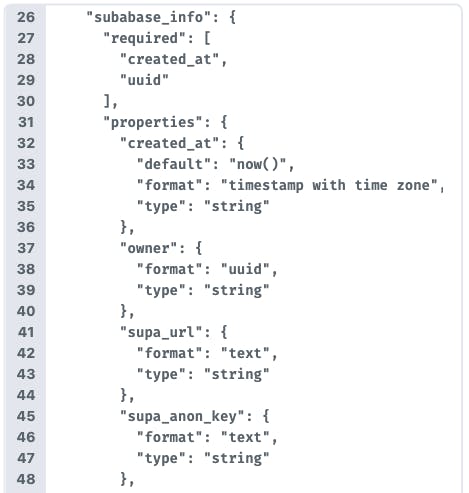Place cursor on "required" key

145,38
